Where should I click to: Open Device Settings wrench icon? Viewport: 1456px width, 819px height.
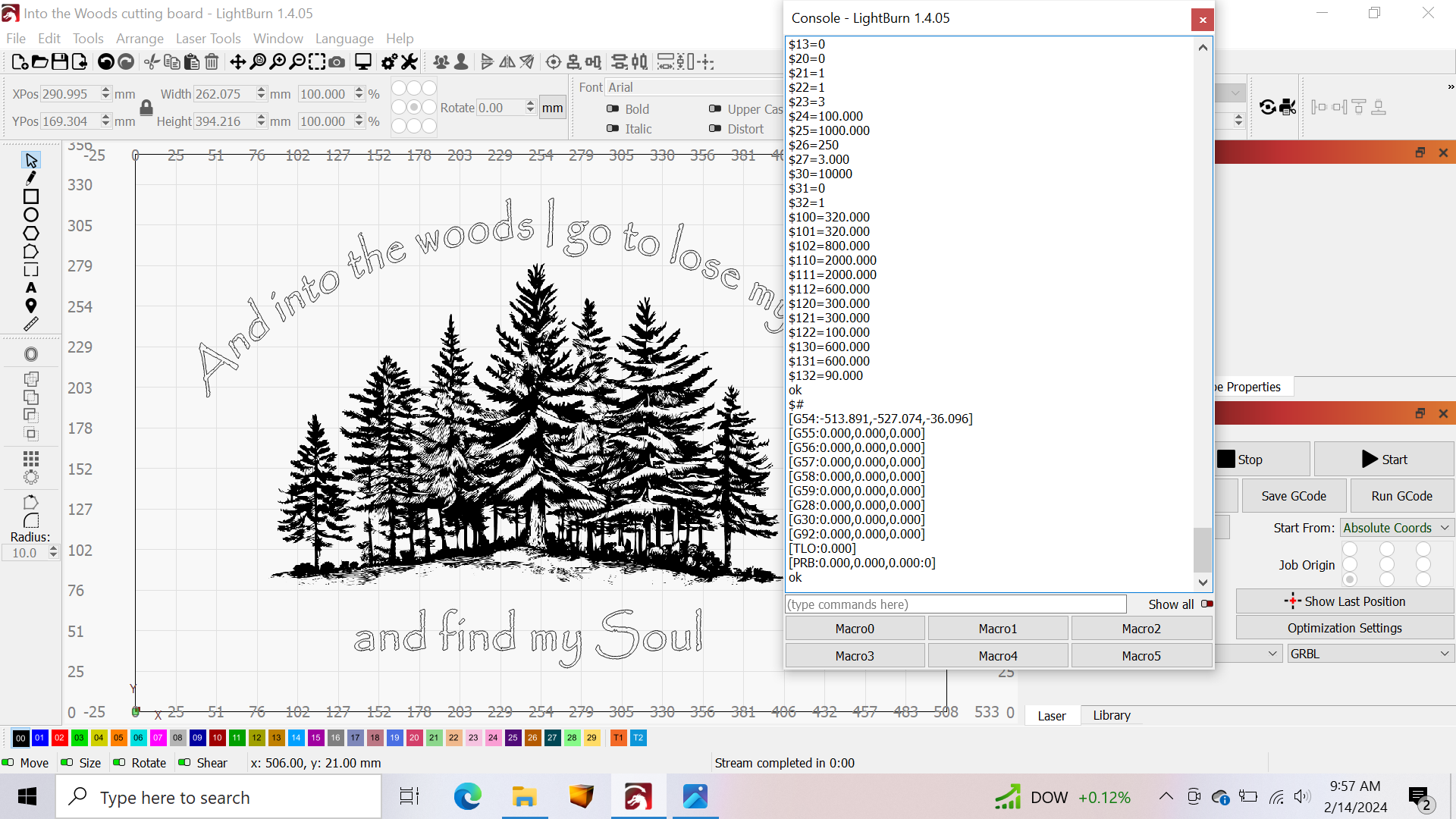pos(409,62)
